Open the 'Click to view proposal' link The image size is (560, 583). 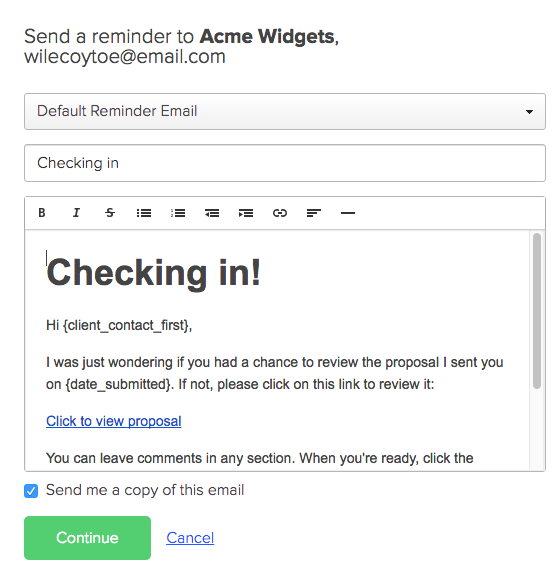coord(113,421)
